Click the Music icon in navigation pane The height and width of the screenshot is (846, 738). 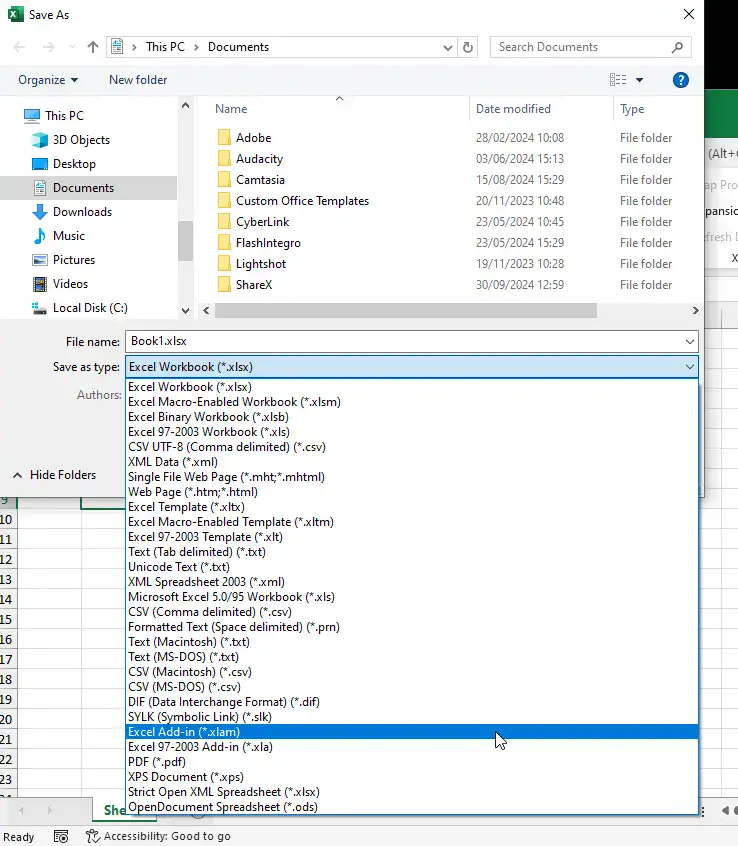click(40, 236)
